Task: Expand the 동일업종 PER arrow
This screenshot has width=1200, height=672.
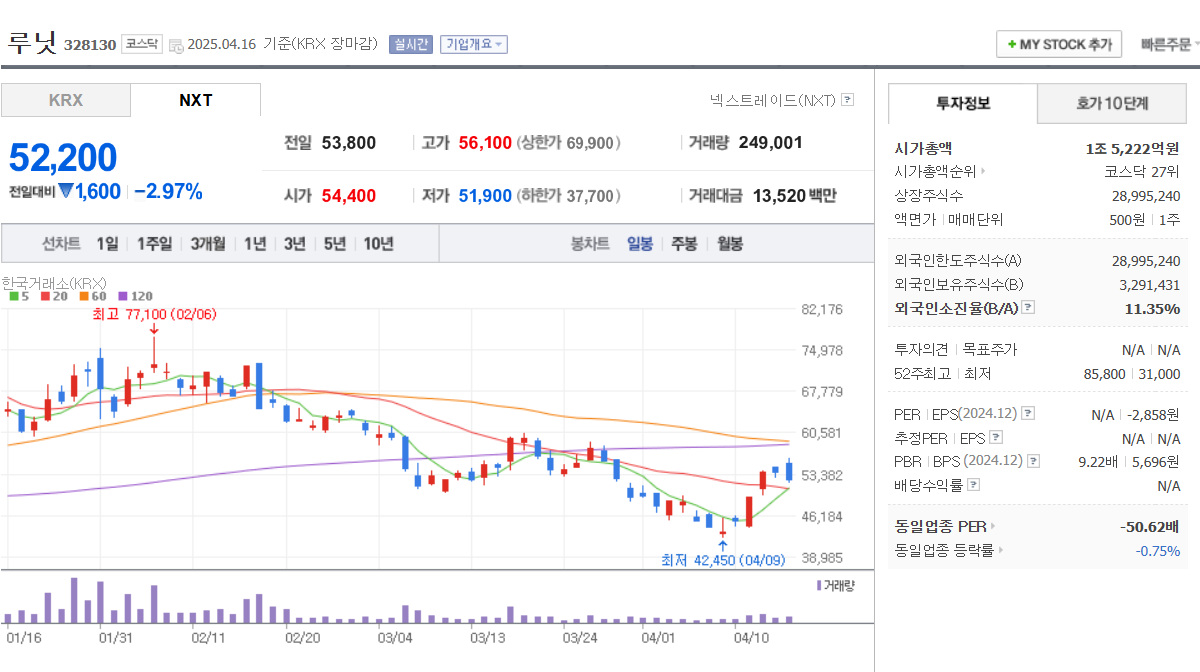Action: [x=992, y=526]
